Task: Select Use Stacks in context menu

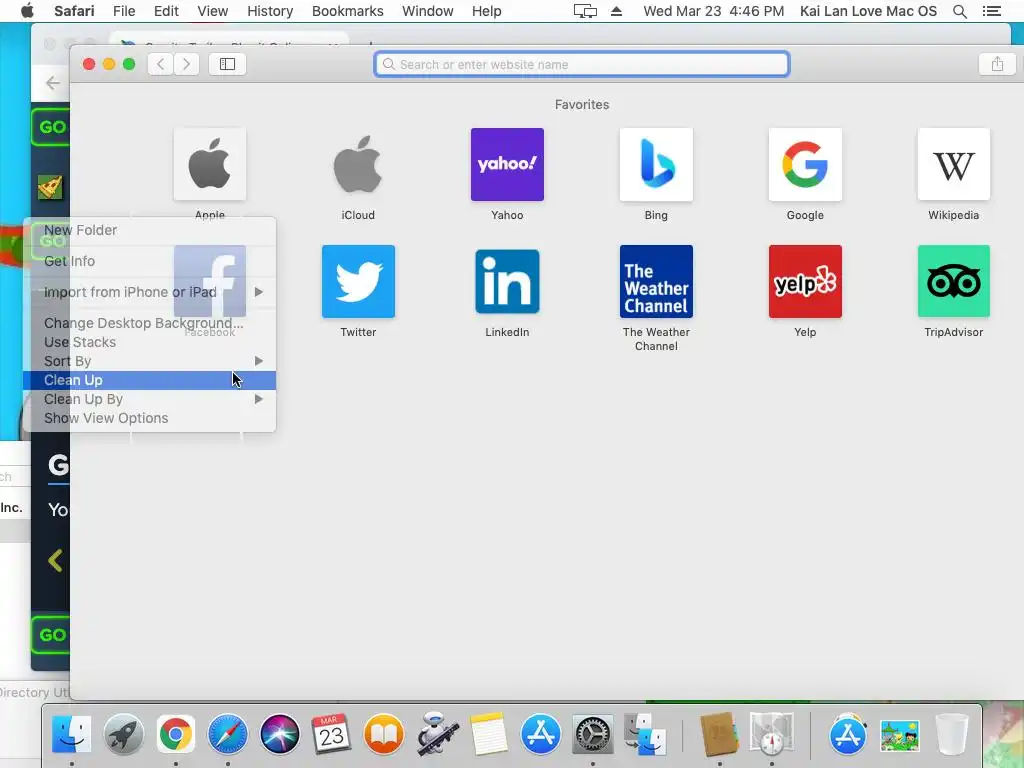Action: pyautogui.click(x=150, y=342)
